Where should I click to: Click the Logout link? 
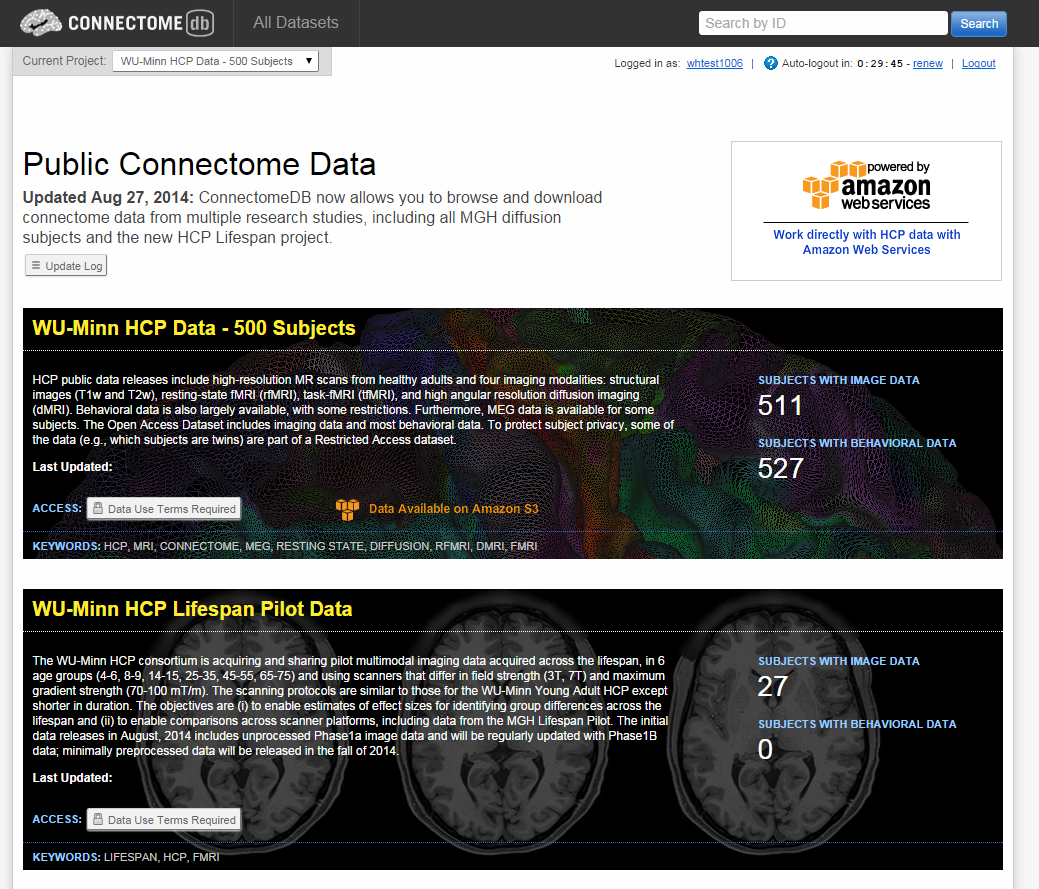[978, 63]
